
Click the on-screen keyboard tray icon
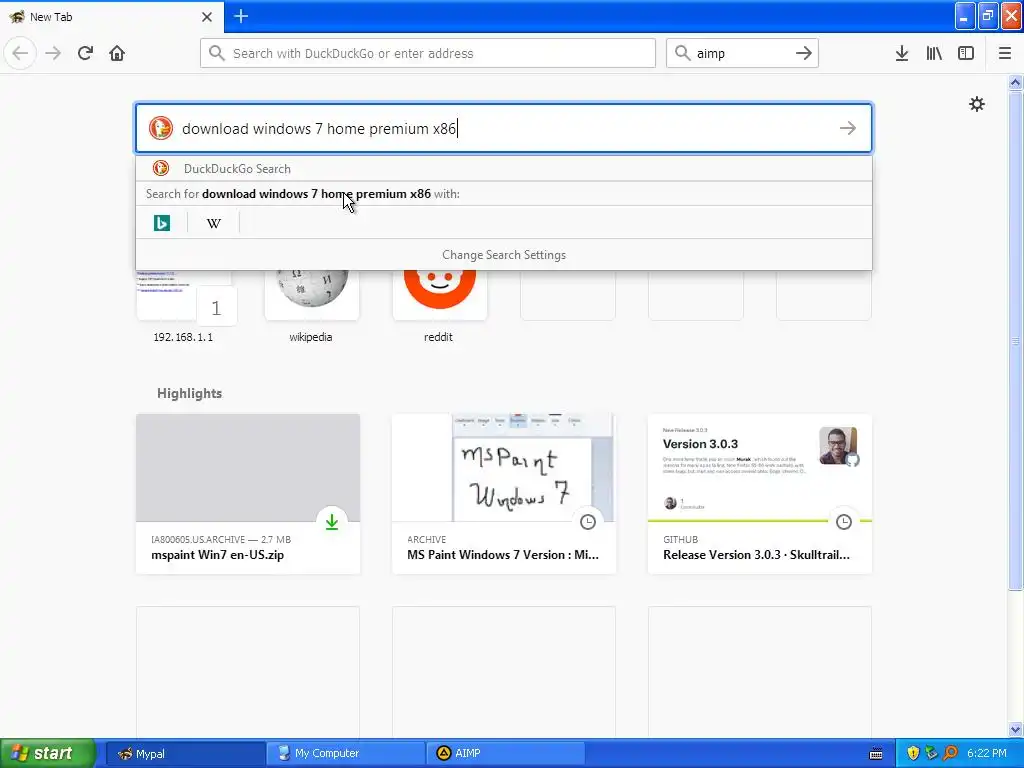(x=876, y=754)
